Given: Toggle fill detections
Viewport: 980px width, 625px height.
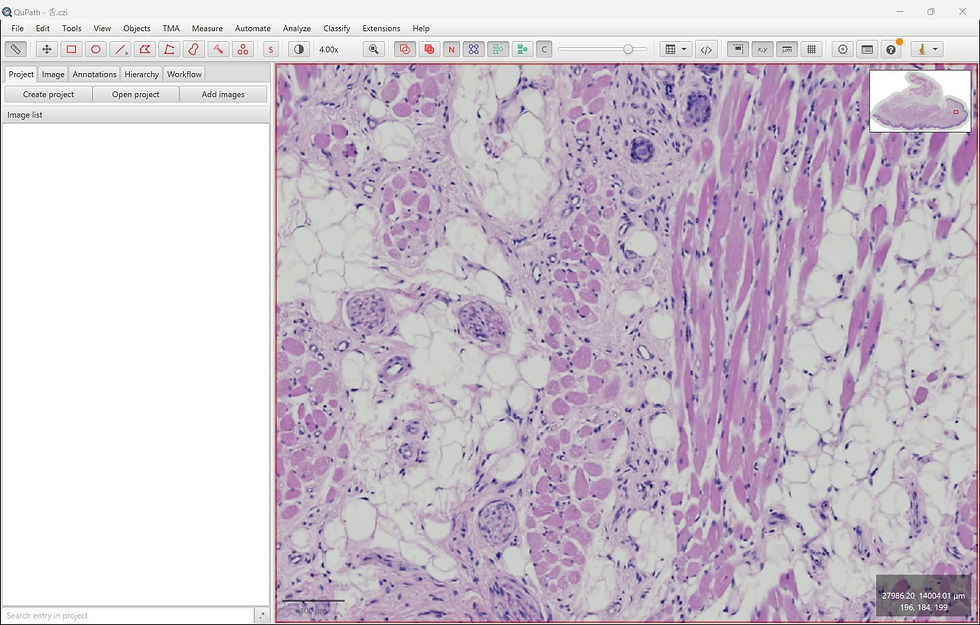Looking at the screenshot, I should pyautogui.click(x=522, y=49).
